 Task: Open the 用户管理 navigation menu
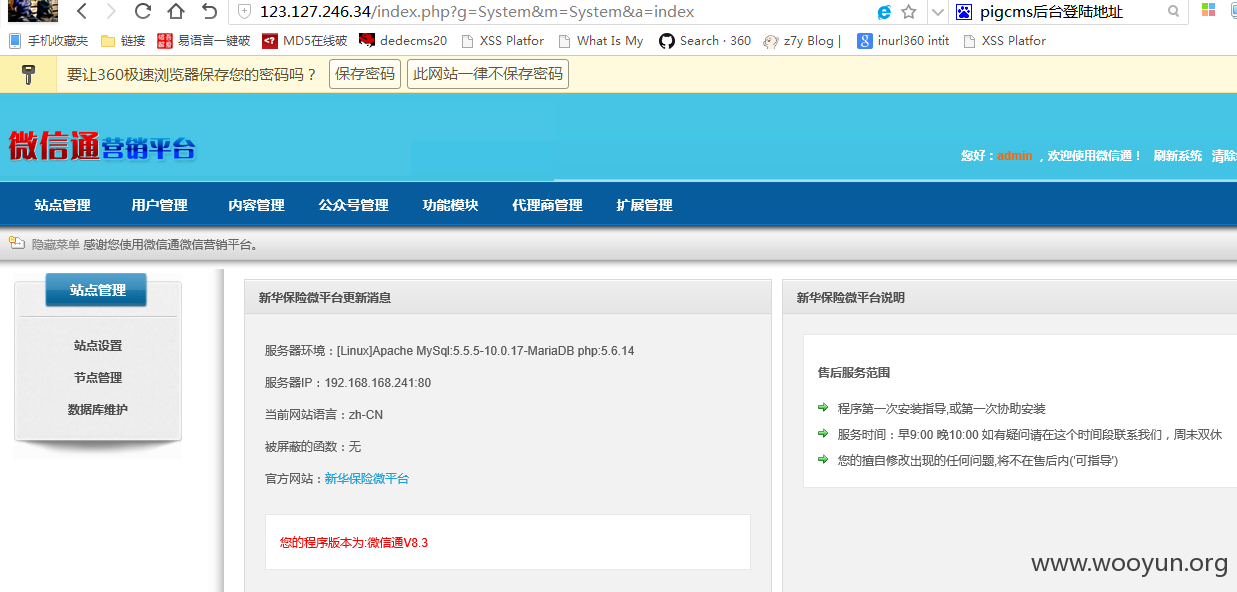[160, 205]
